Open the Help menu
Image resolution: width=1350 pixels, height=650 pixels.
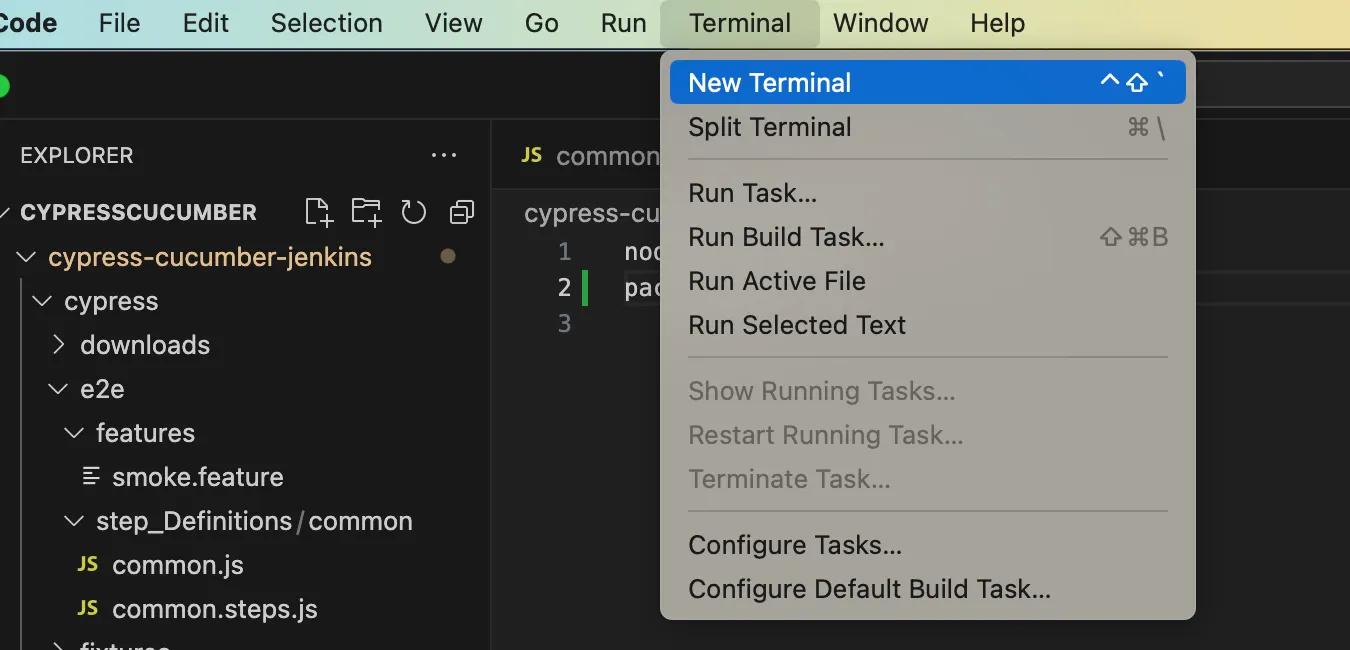coord(997,23)
